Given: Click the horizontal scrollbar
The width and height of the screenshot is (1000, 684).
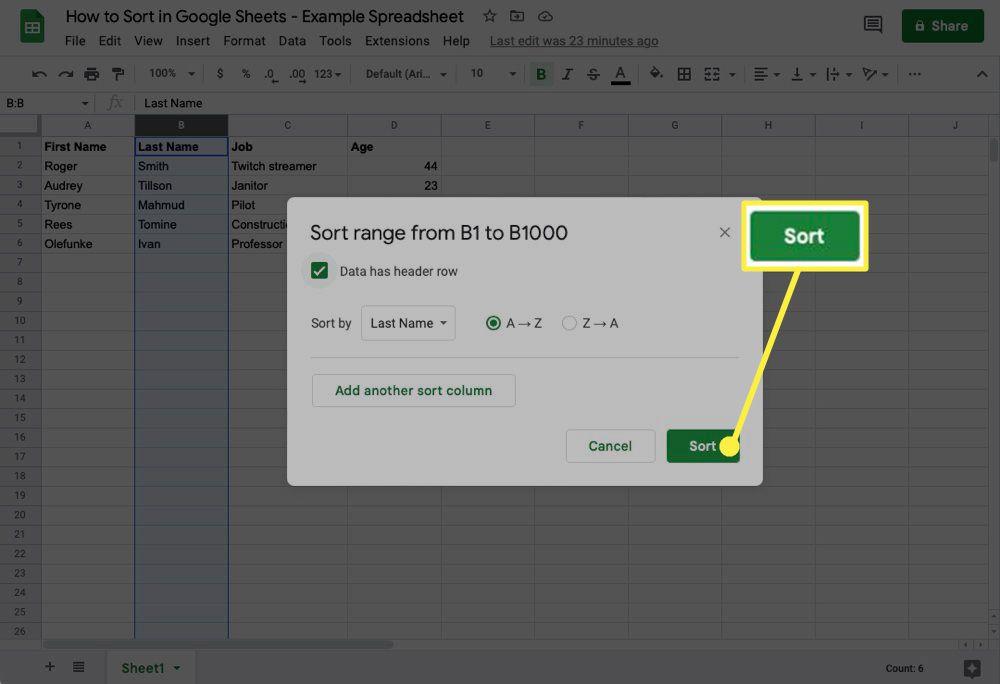Looking at the screenshot, I should coord(218,644).
